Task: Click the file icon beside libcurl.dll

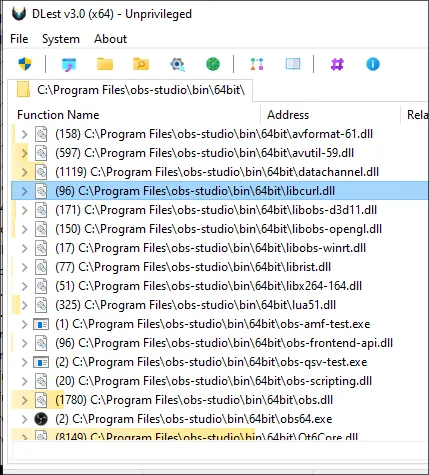Action: pos(41,191)
